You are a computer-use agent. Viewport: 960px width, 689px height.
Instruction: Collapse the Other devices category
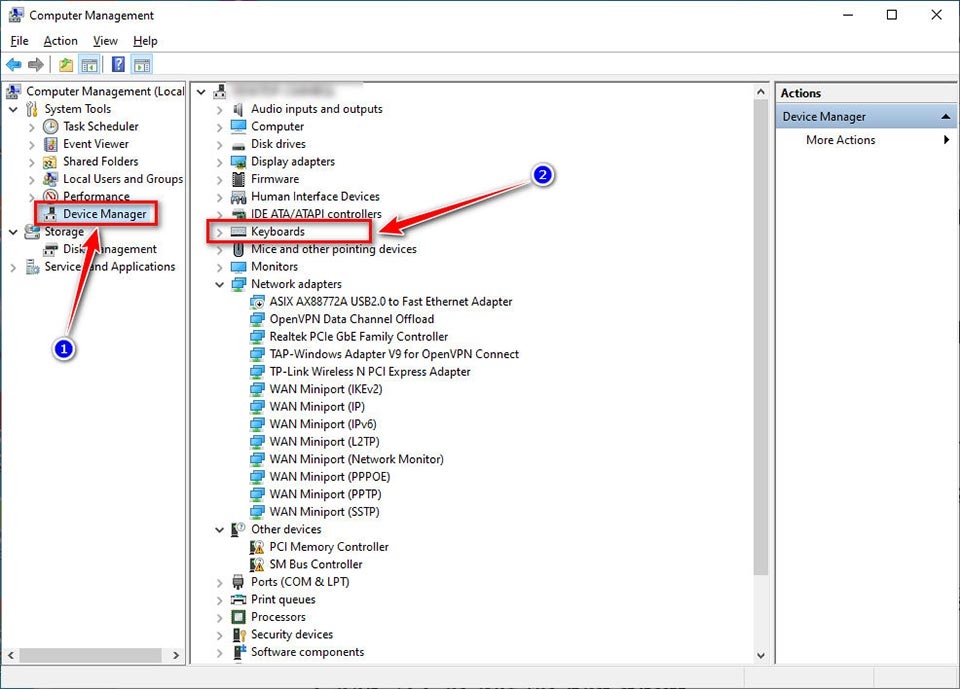click(219, 530)
